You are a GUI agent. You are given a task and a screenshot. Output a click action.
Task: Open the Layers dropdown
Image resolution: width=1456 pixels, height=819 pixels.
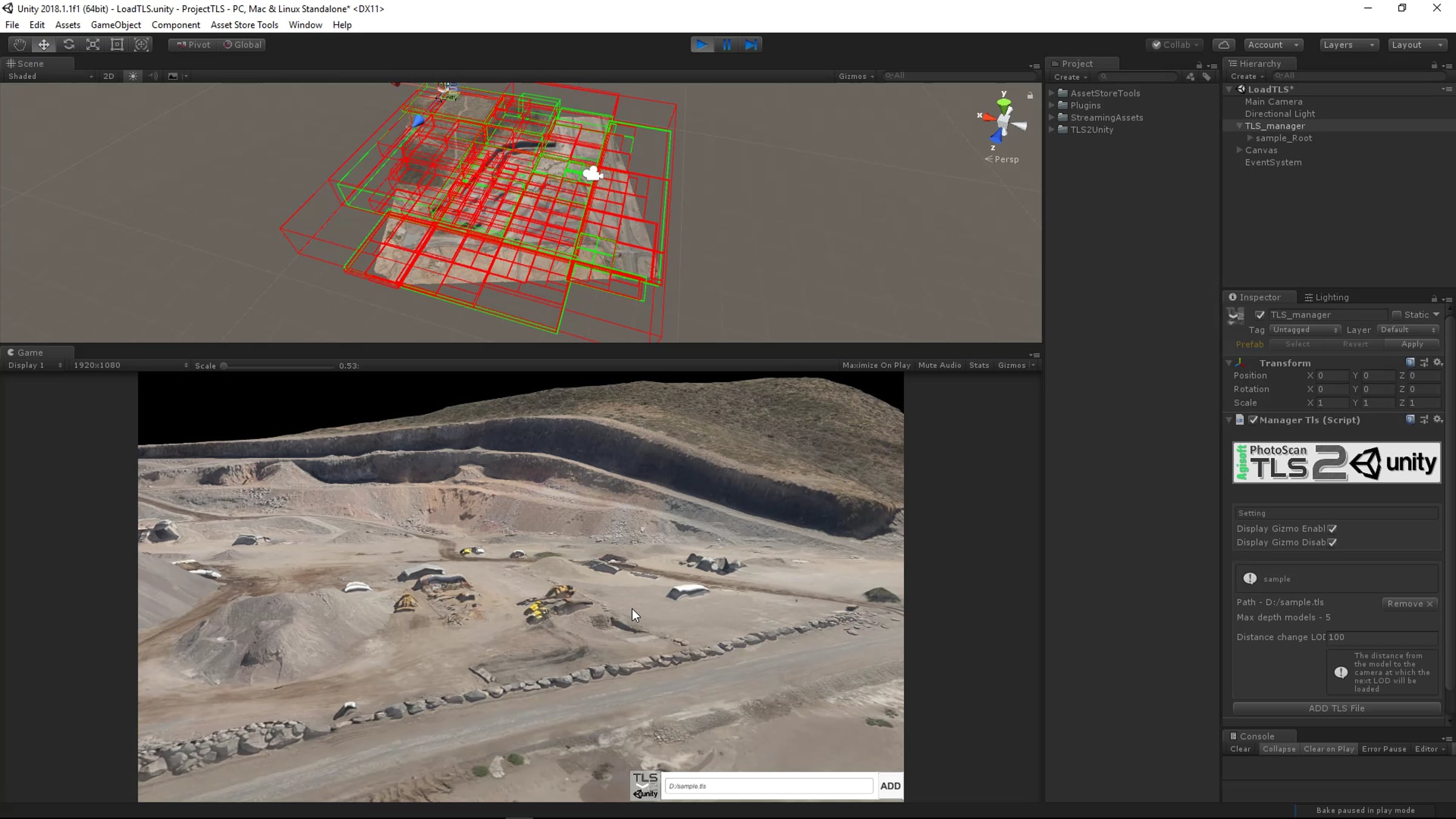tap(1349, 44)
